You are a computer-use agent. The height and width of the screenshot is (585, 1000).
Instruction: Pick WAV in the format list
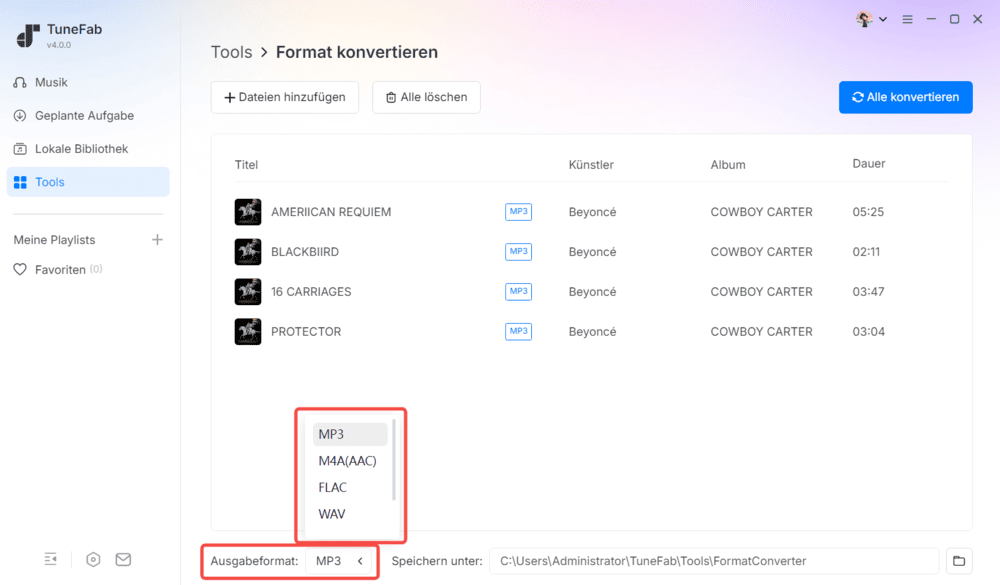pyautogui.click(x=332, y=514)
